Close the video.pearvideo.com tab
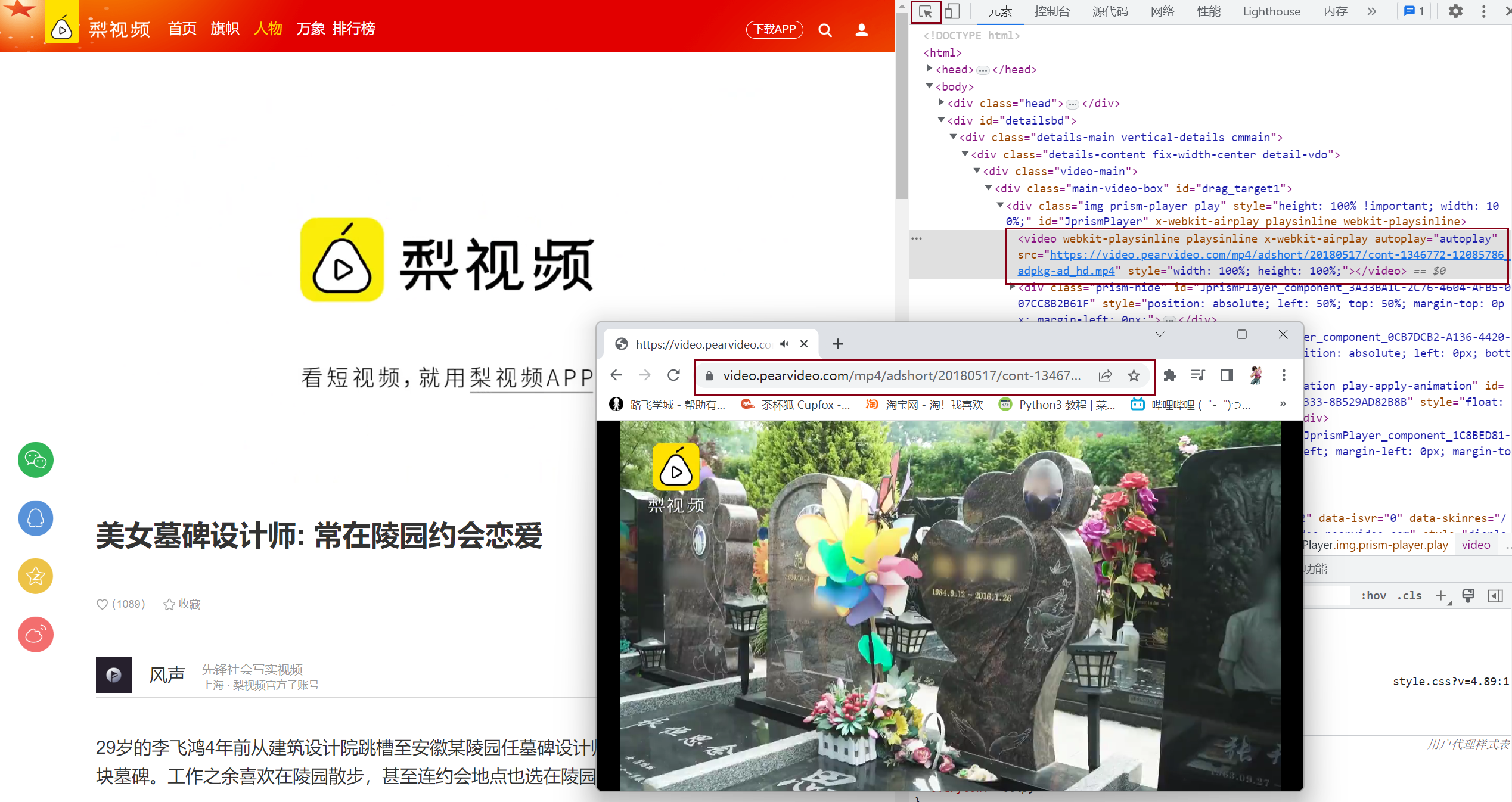 click(x=804, y=344)
